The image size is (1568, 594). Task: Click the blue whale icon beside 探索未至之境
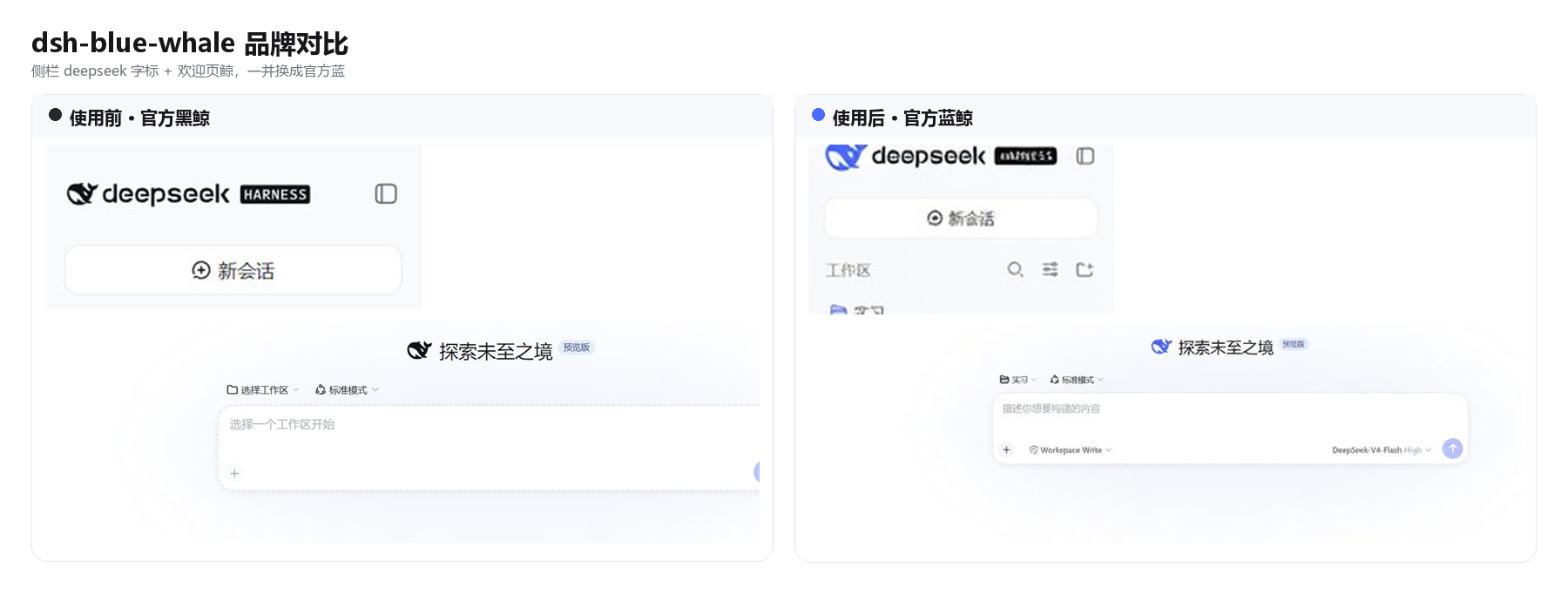[x=1161, y=347]
